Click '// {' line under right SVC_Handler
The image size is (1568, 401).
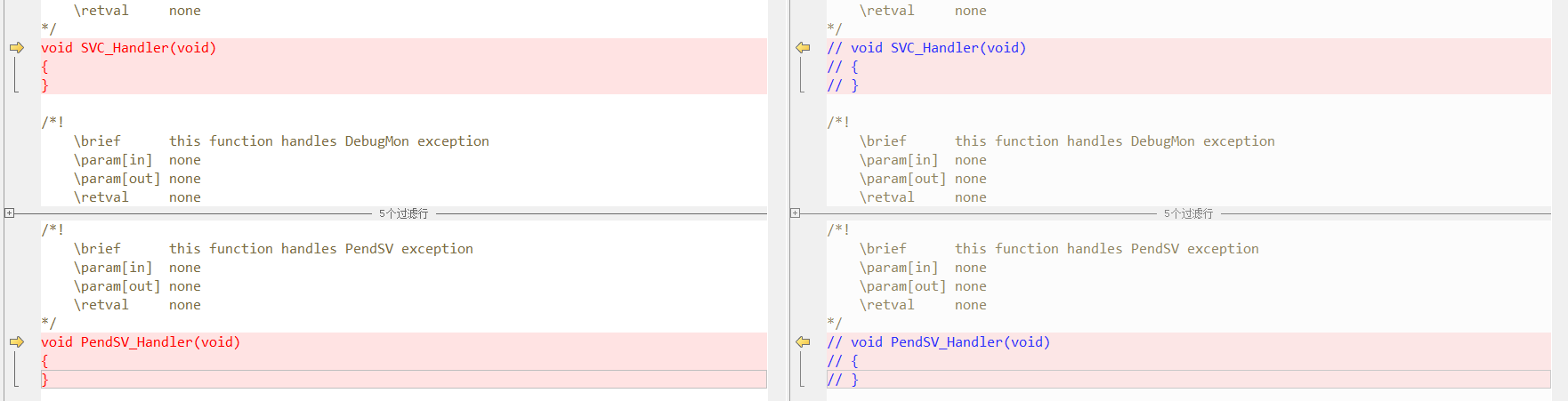(843, 67)
